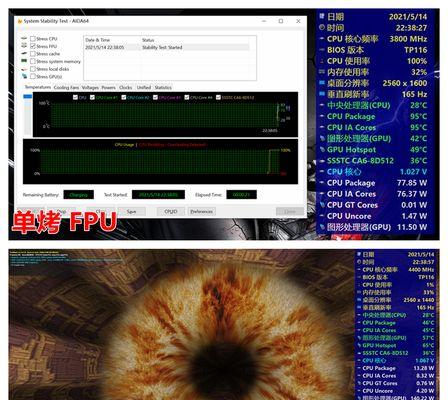Select the 'Stability Test Started' log row

[167, 47]
